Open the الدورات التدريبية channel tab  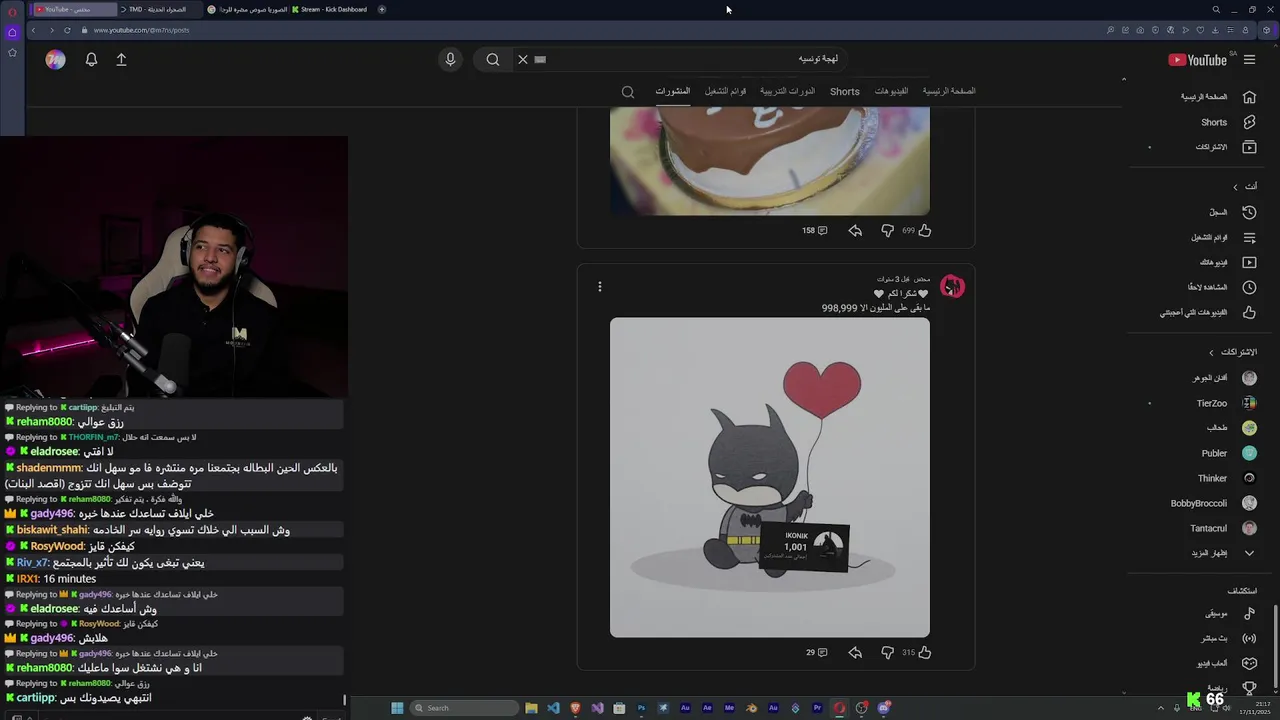pos(787,91)
